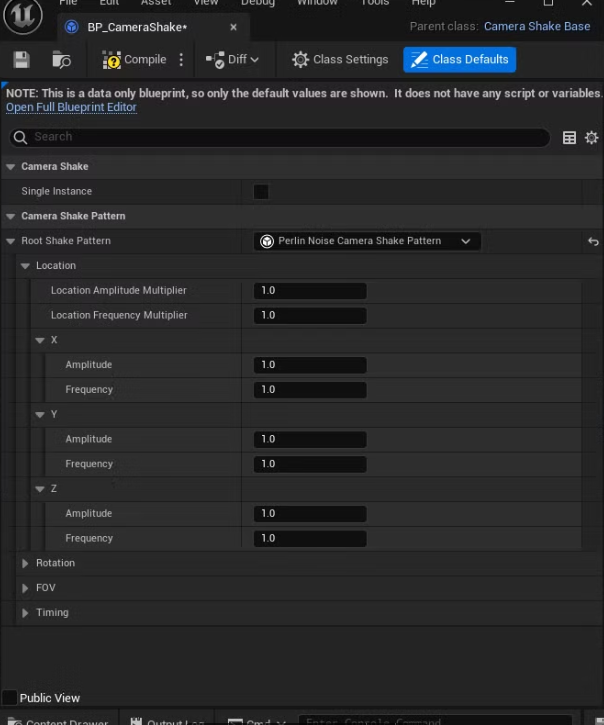This screenshot has height=725, width=604.
Task: Click the Z Amplitude value field
Action: (310, 514)
